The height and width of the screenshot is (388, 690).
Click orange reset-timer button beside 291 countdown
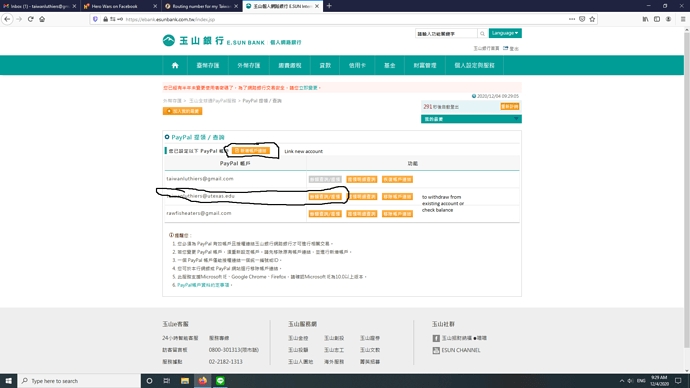tap(510, 106)
